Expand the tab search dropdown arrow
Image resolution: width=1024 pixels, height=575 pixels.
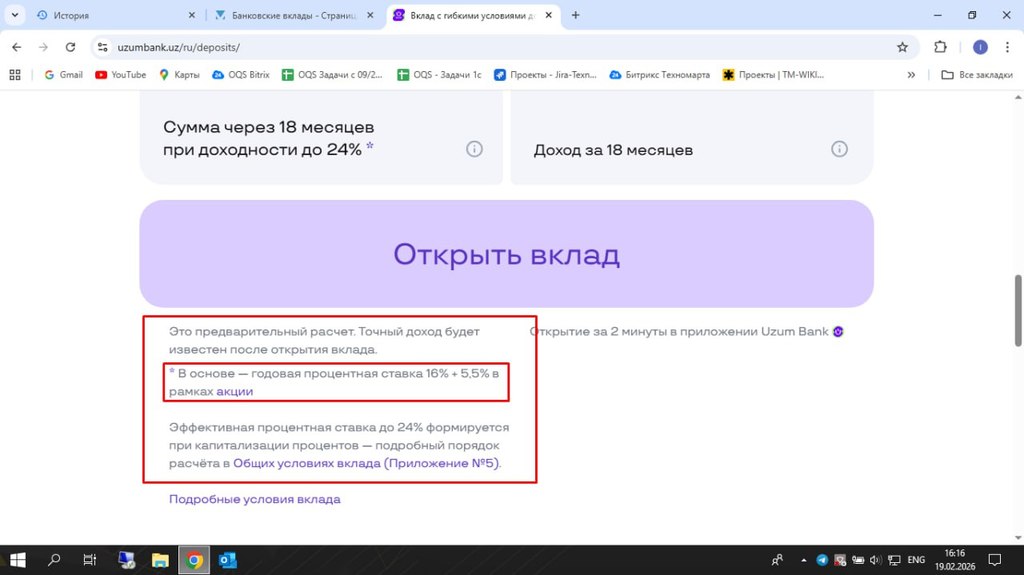coord(14,15)
